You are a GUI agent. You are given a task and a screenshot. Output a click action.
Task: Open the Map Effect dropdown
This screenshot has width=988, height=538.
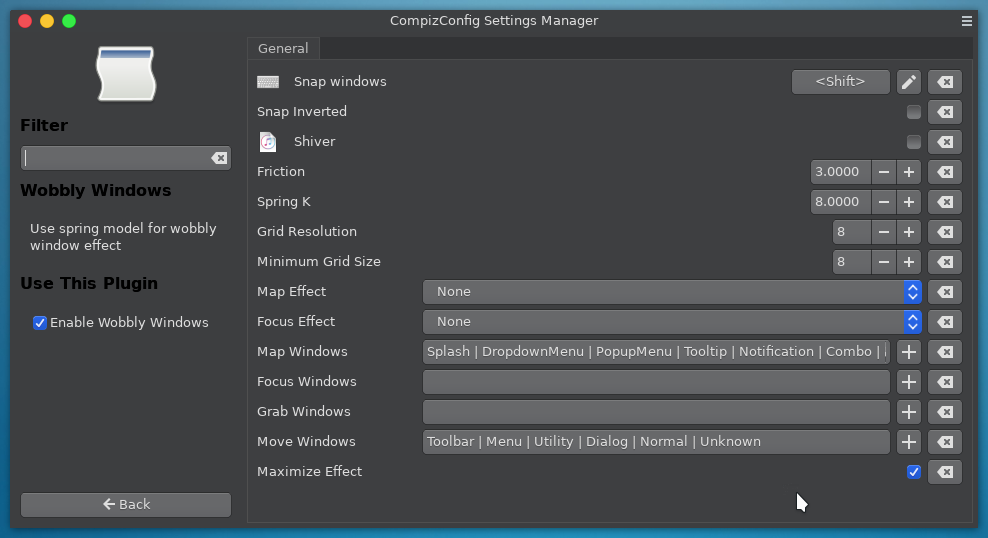[672, 292]
